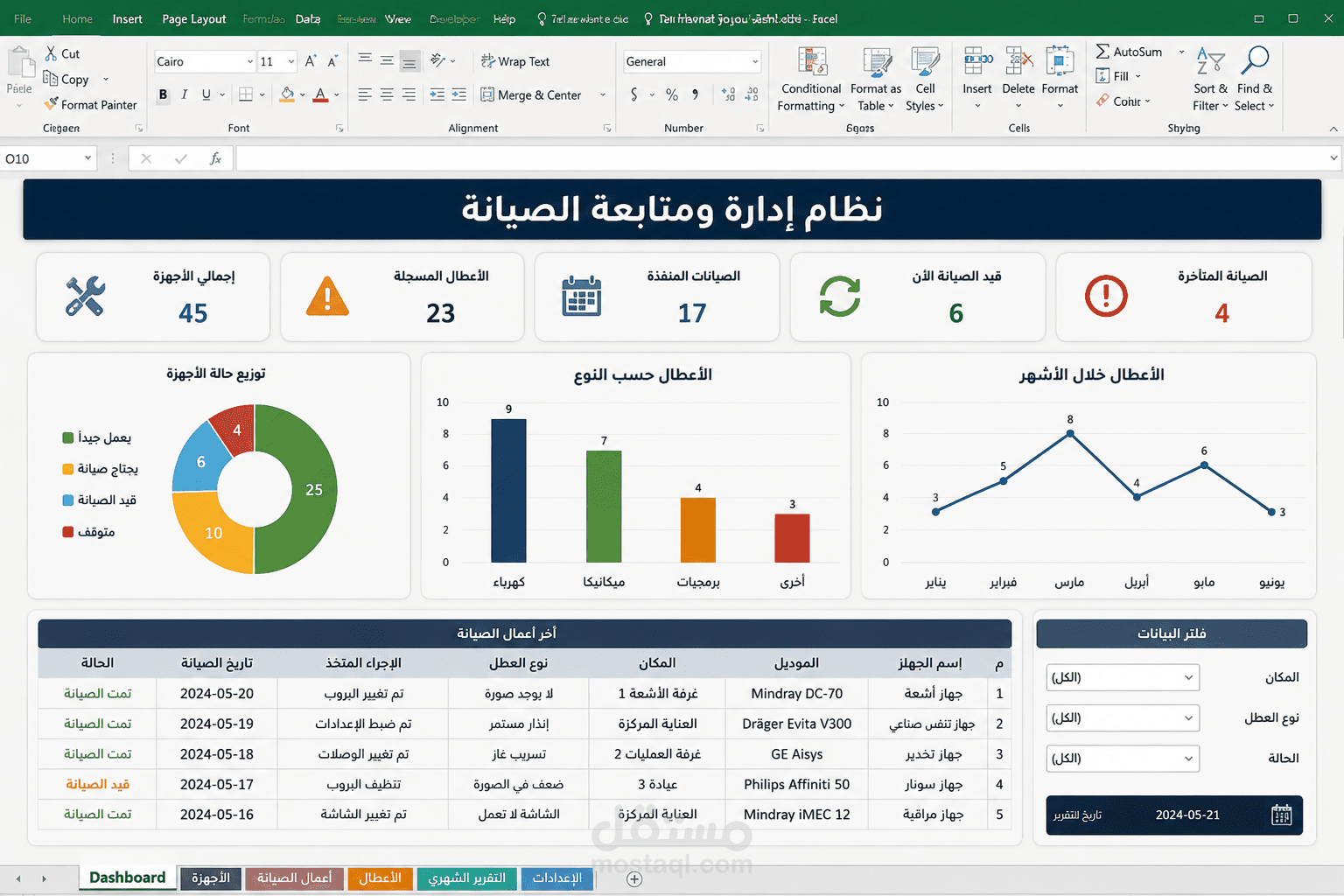Apply Percent Style format
This screenshot has height=896, width=1344.
coord(672,94)
